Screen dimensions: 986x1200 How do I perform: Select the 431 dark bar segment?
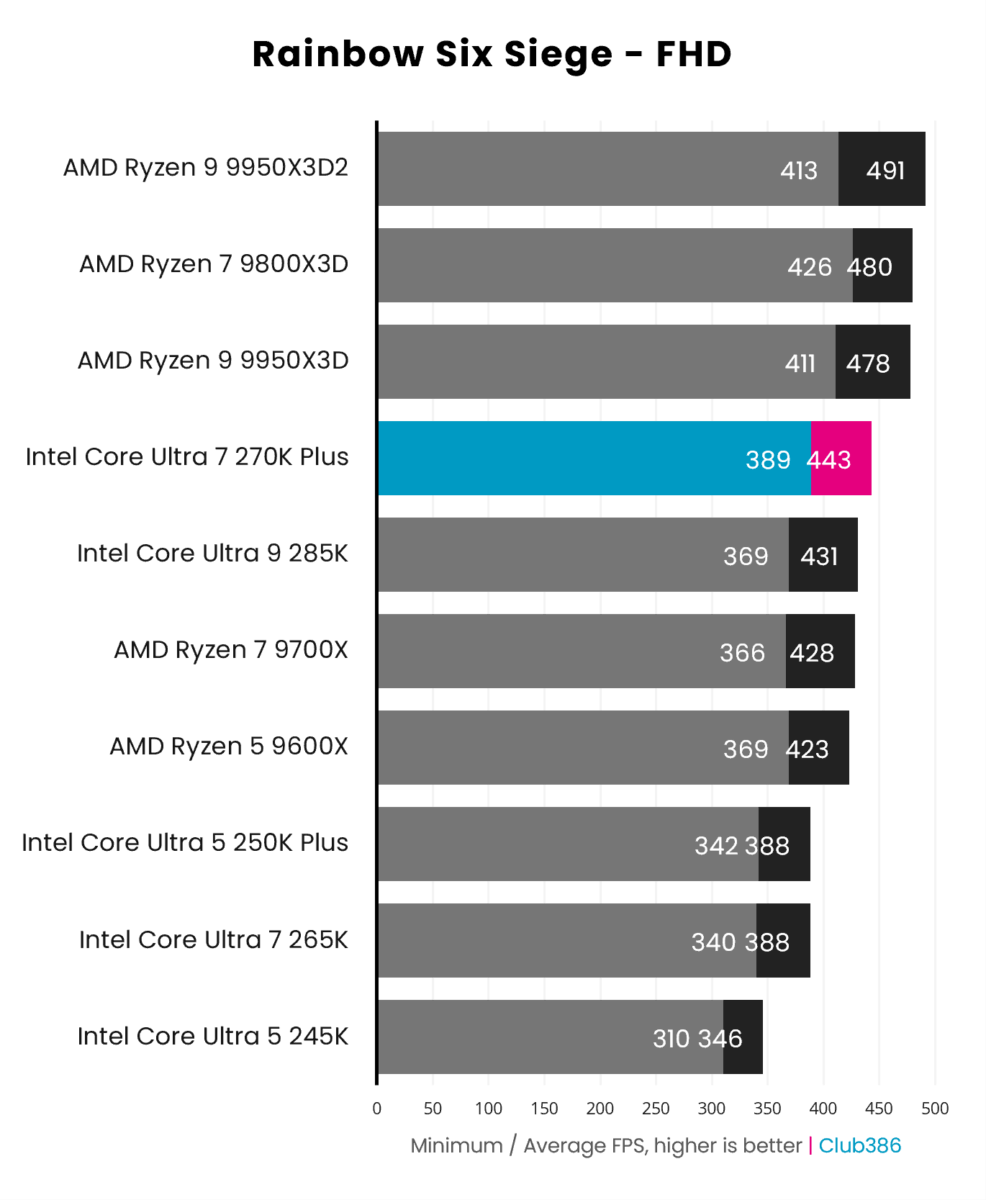pos(823,554)
